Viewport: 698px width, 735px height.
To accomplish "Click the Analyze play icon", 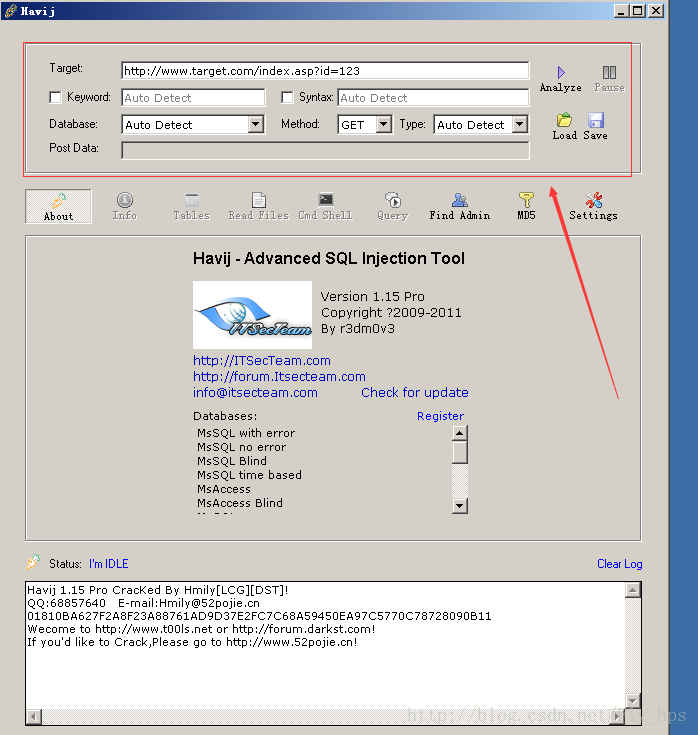I will coord(561,73).
